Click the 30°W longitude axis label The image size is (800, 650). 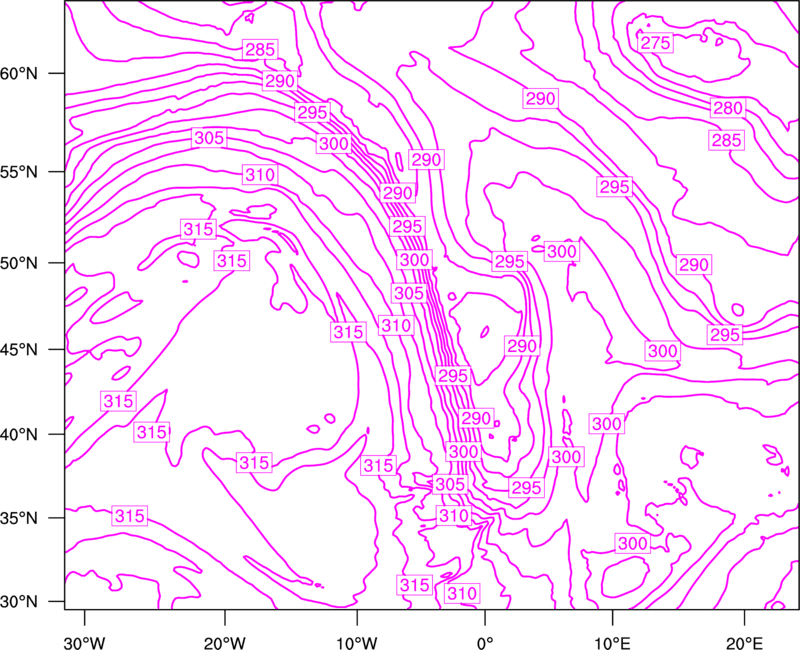pyautogui.click(x=85, y=642)
